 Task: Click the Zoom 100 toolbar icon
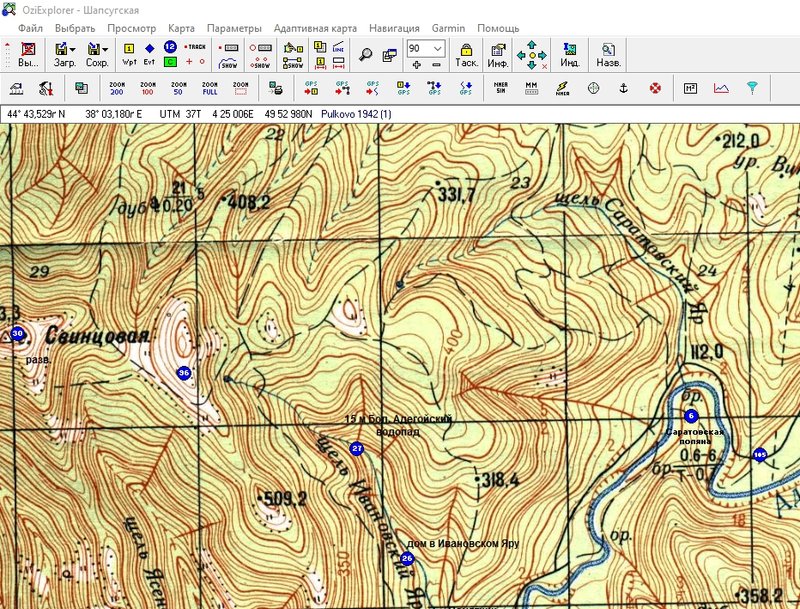(x=147, y=88)
